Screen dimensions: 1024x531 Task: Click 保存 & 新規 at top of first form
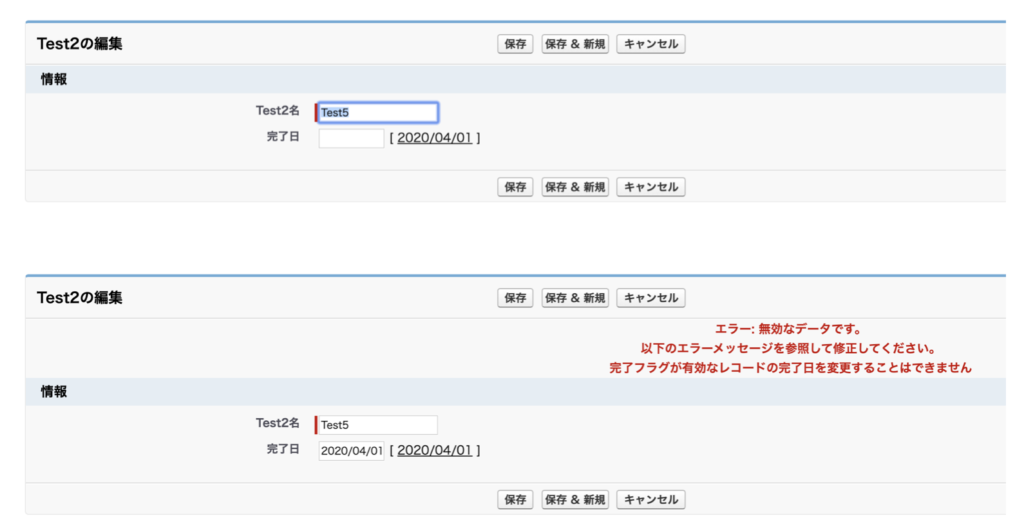pyautogui.click(x=575, y=44)
